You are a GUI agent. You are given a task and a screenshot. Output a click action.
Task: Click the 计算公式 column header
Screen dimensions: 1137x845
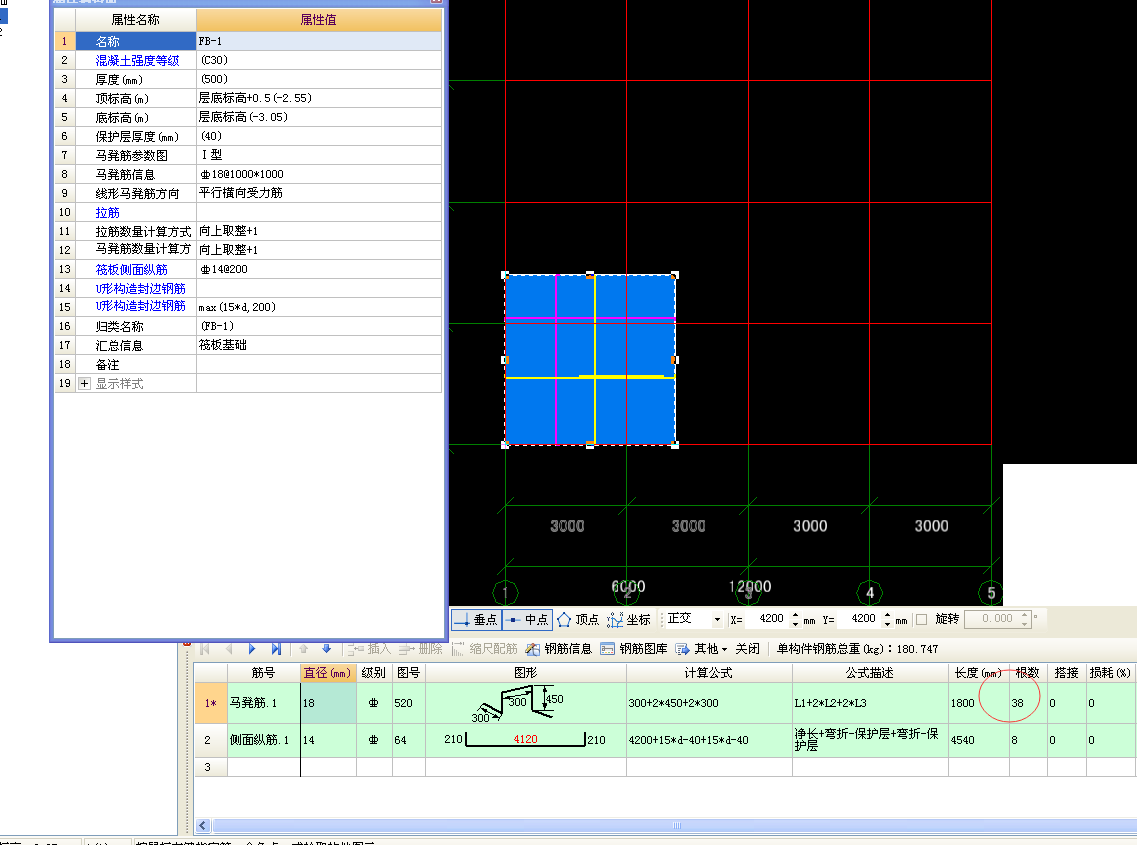click(708, 672)
